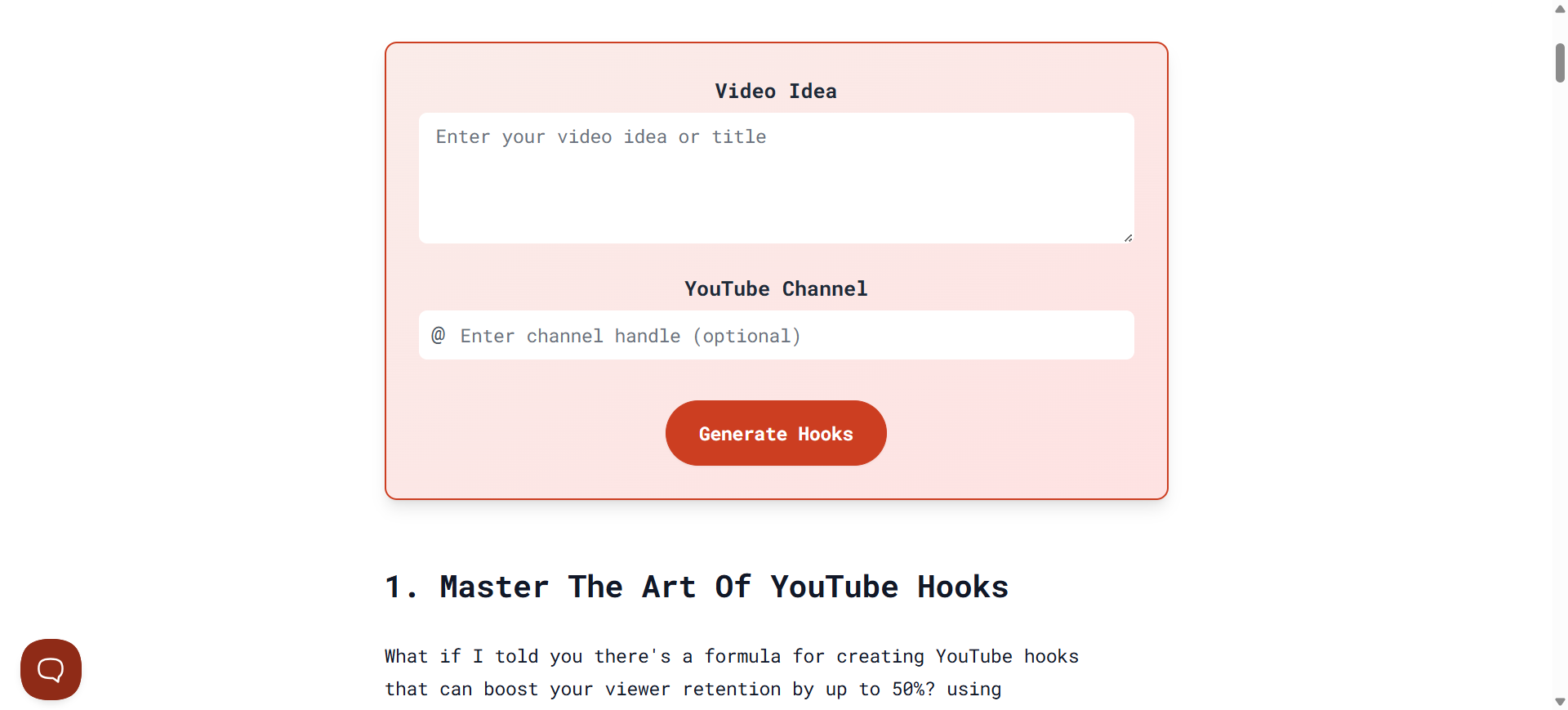This screenshot has height=710, width=1568.
Task: Click the Generate Hooks button
Action: tap(776, 433)
